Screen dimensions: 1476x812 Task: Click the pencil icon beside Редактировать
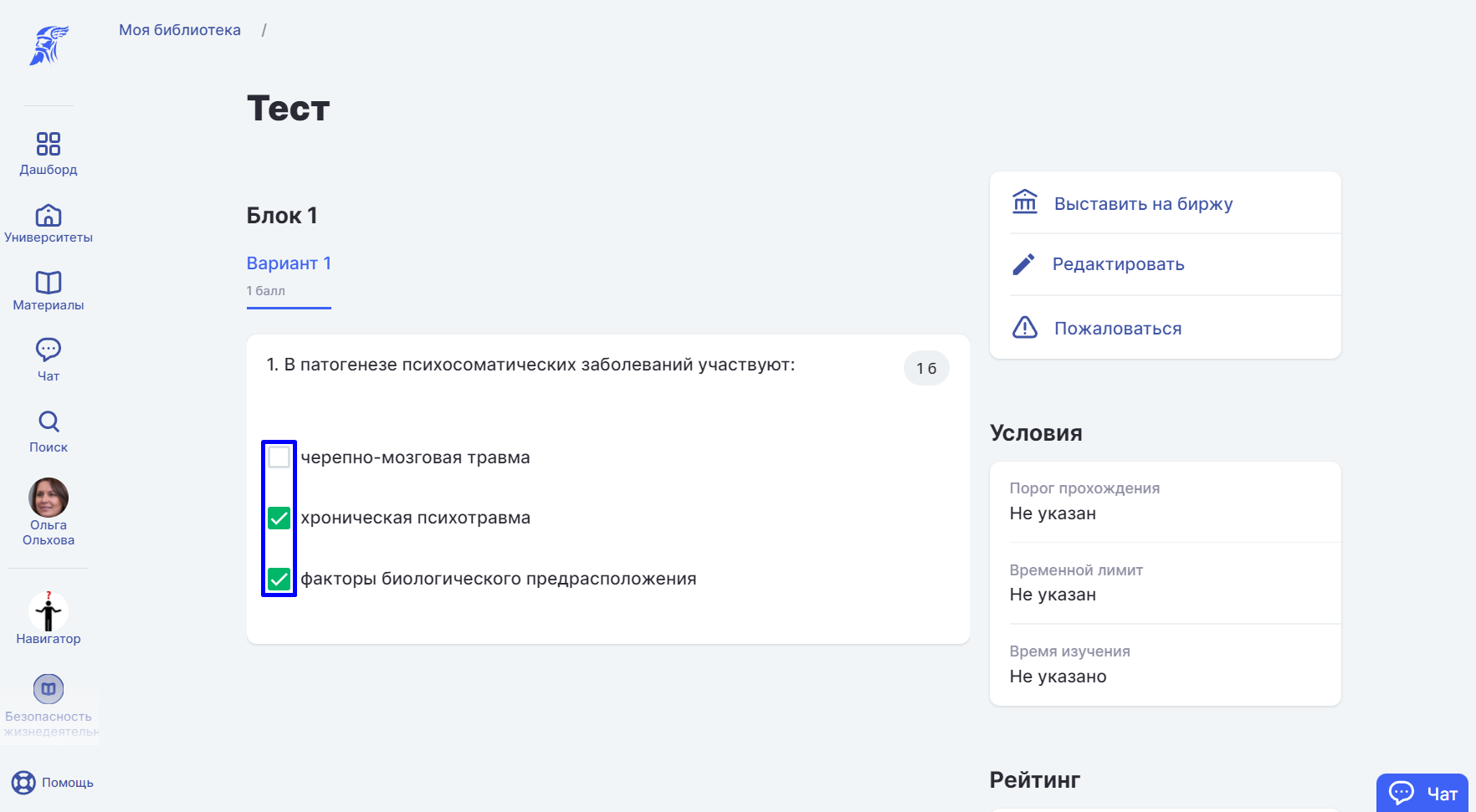pyautogui.click(x=1023, y=264)
